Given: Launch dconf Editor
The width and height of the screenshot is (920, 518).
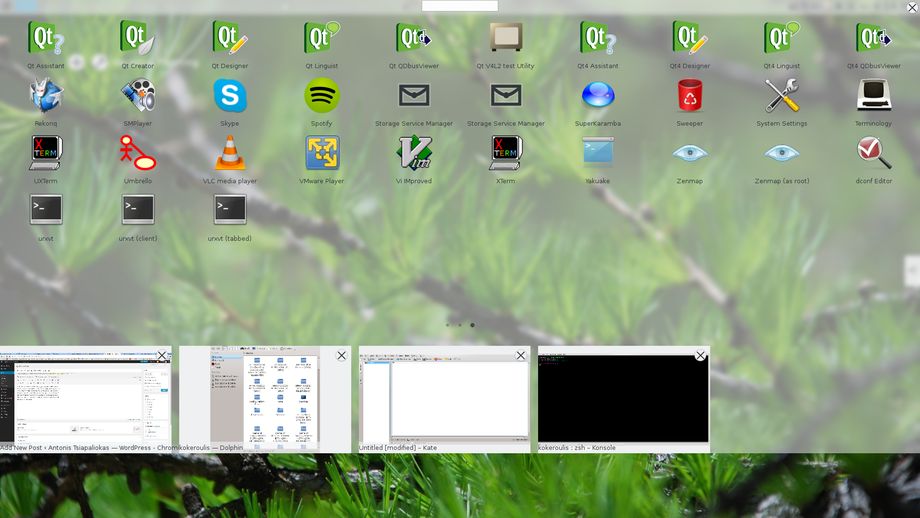Looking at the screenshot, I should 874,153.
